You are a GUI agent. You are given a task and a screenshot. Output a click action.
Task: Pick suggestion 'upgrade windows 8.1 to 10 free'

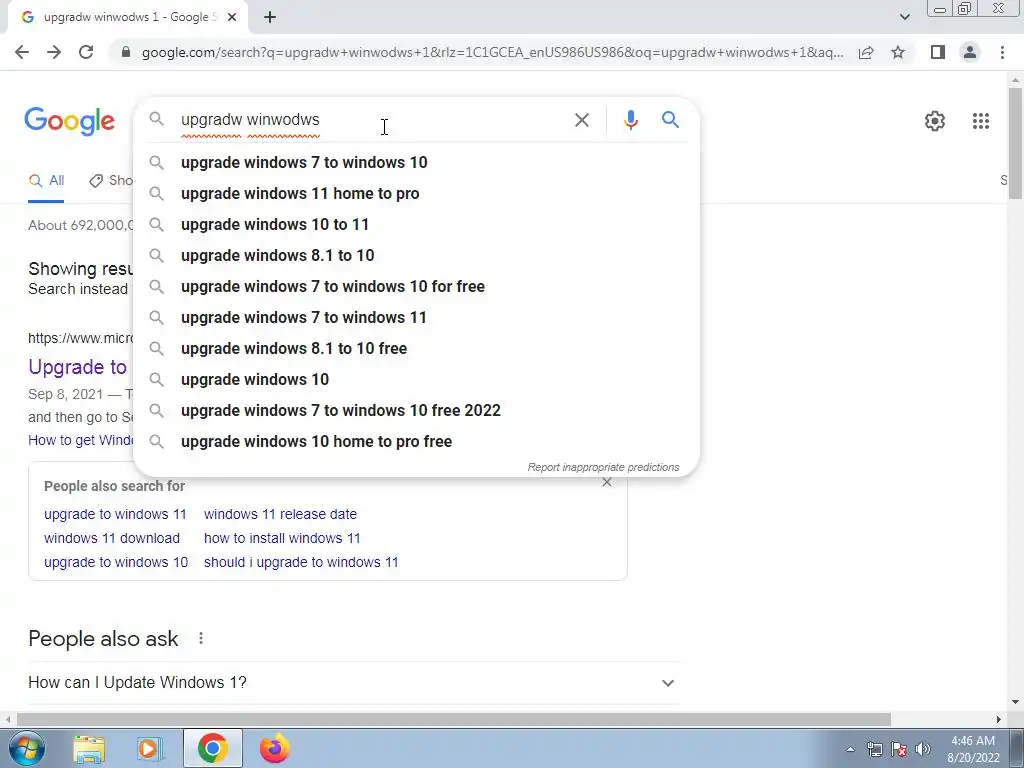coord(416,349)
